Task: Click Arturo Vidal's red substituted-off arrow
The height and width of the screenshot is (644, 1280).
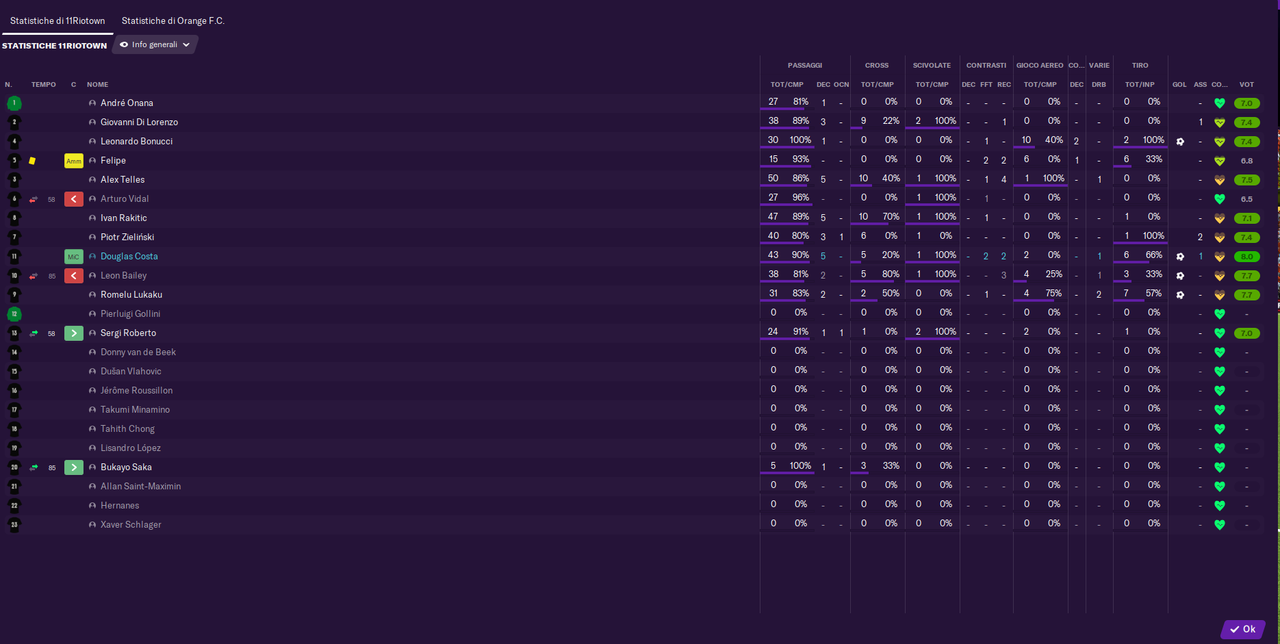Action: click(74, 199)
